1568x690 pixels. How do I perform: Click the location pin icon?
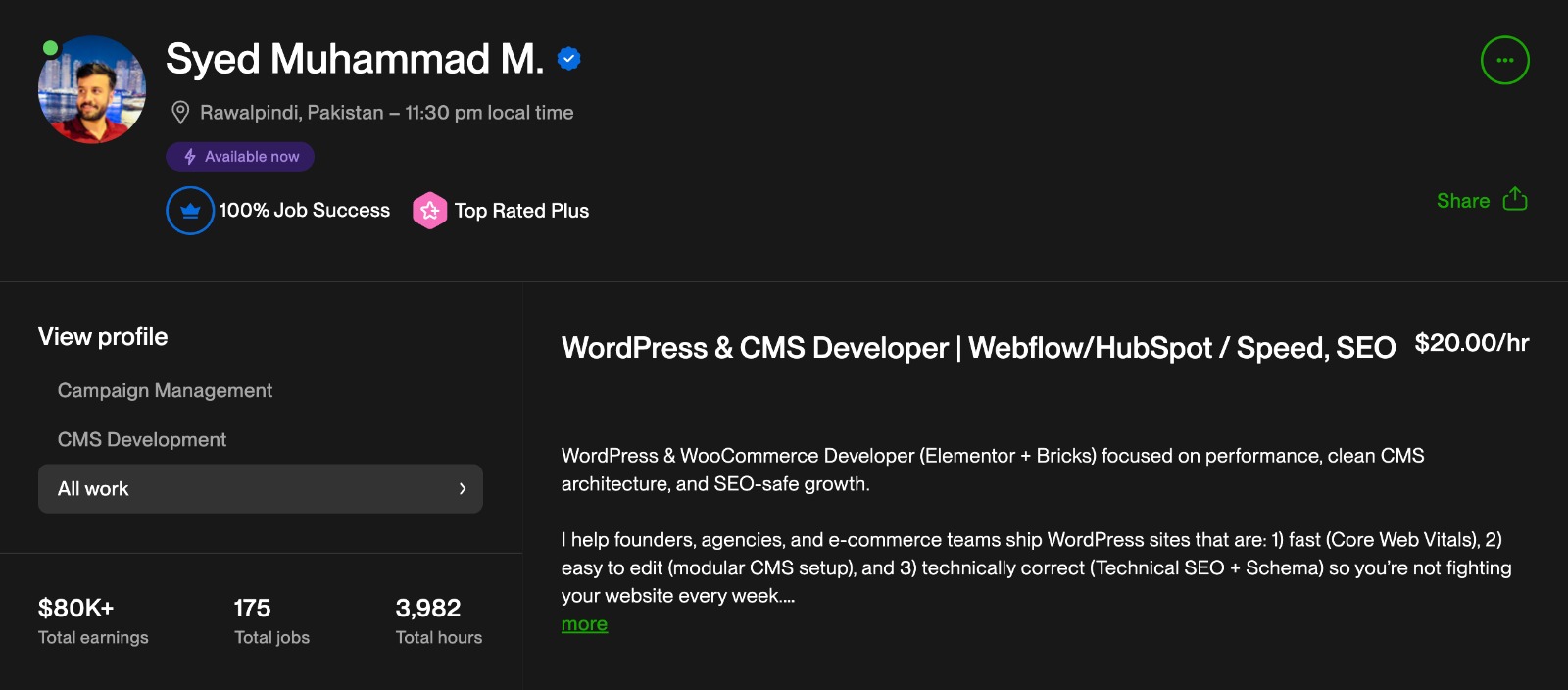(180, 113)
